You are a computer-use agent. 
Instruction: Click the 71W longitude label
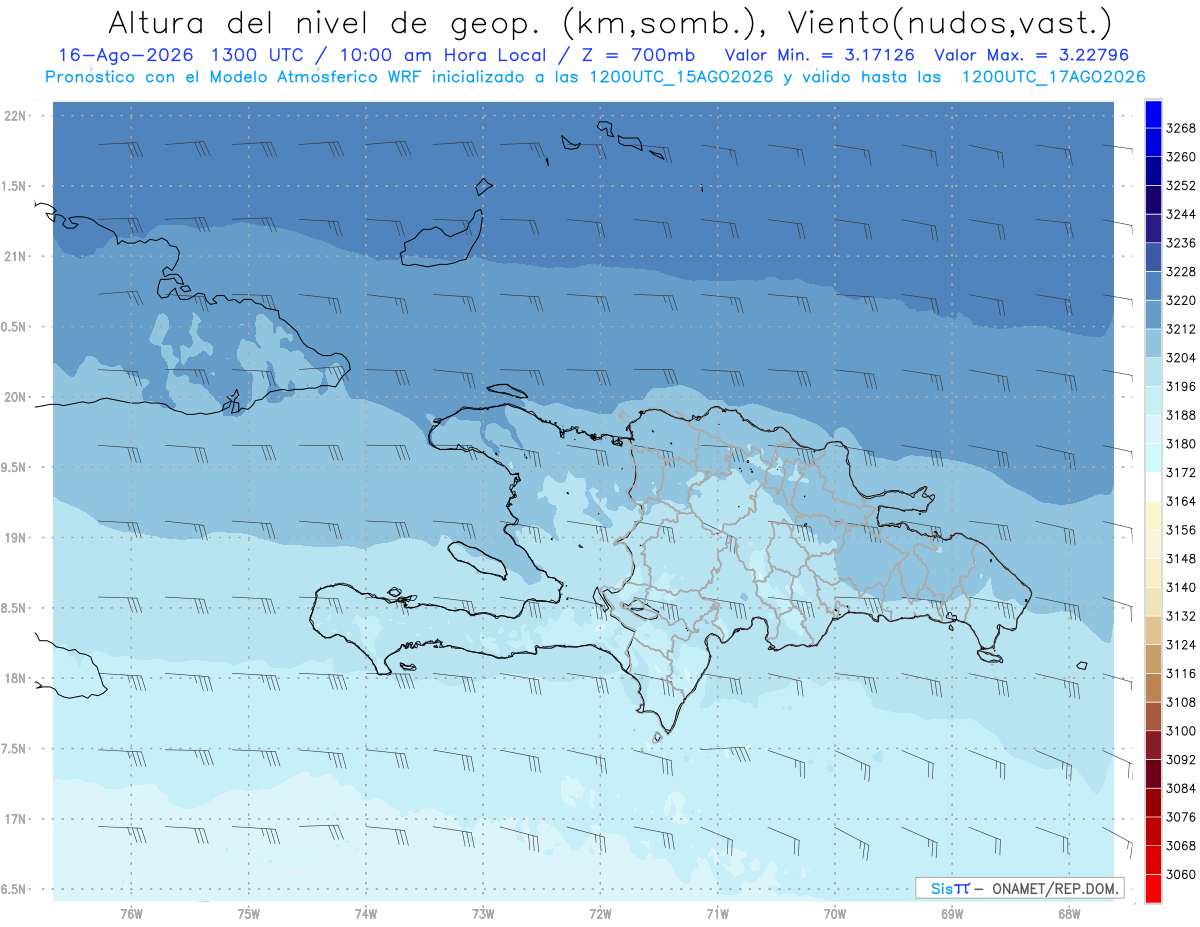pyautogui.click(x=717, y=914)
